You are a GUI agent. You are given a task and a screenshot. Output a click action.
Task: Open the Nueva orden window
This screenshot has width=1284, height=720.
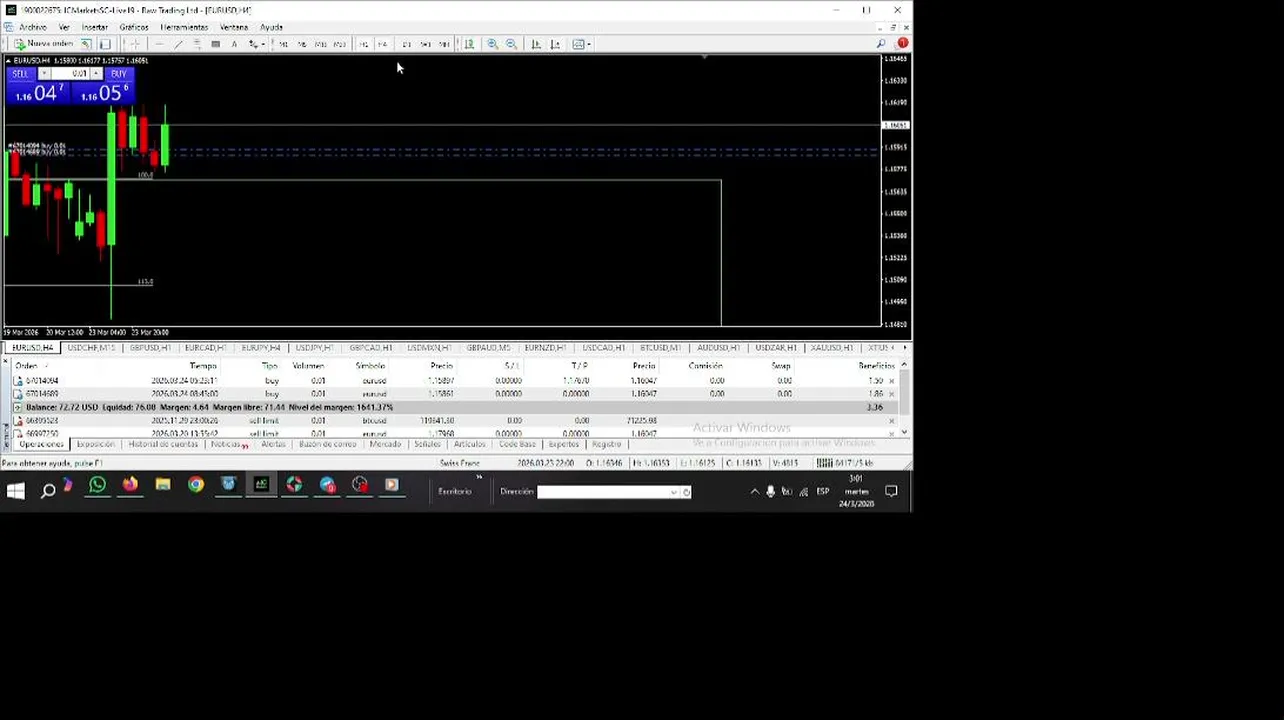click(x=44, y=44)
